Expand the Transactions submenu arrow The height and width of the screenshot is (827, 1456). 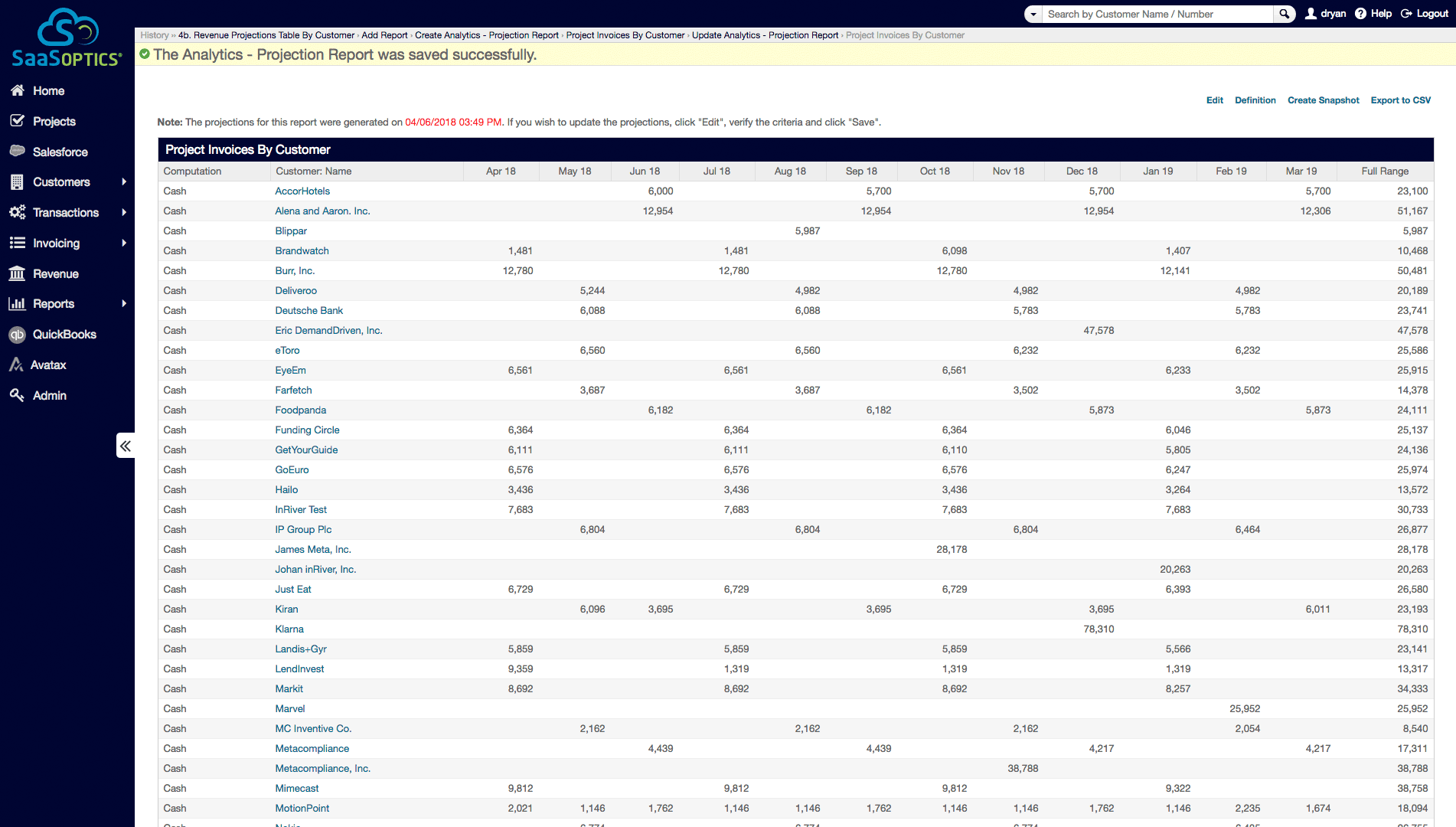point(123,212)
